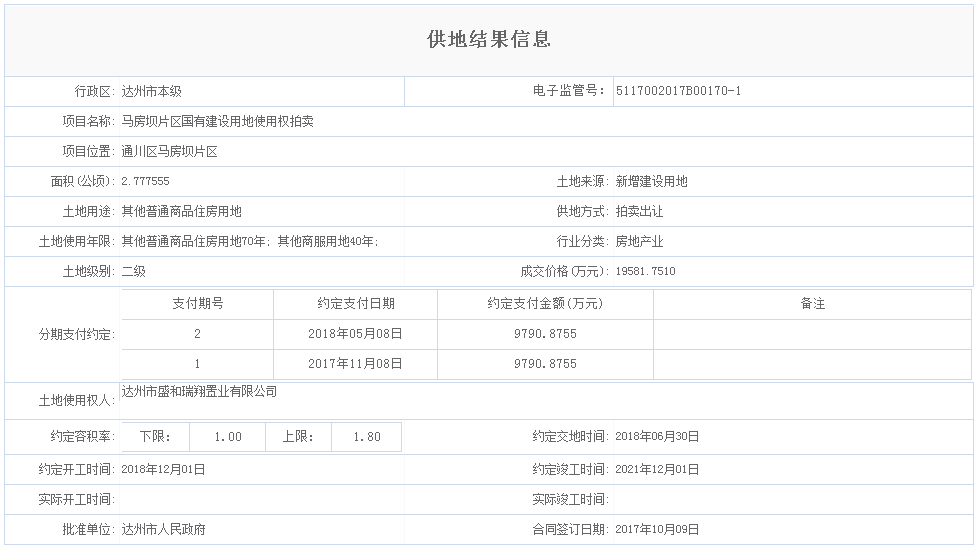The width and height of the screenshot is (976, 547).
Task: Click the label 项目名称
Action: pos(88,121)
